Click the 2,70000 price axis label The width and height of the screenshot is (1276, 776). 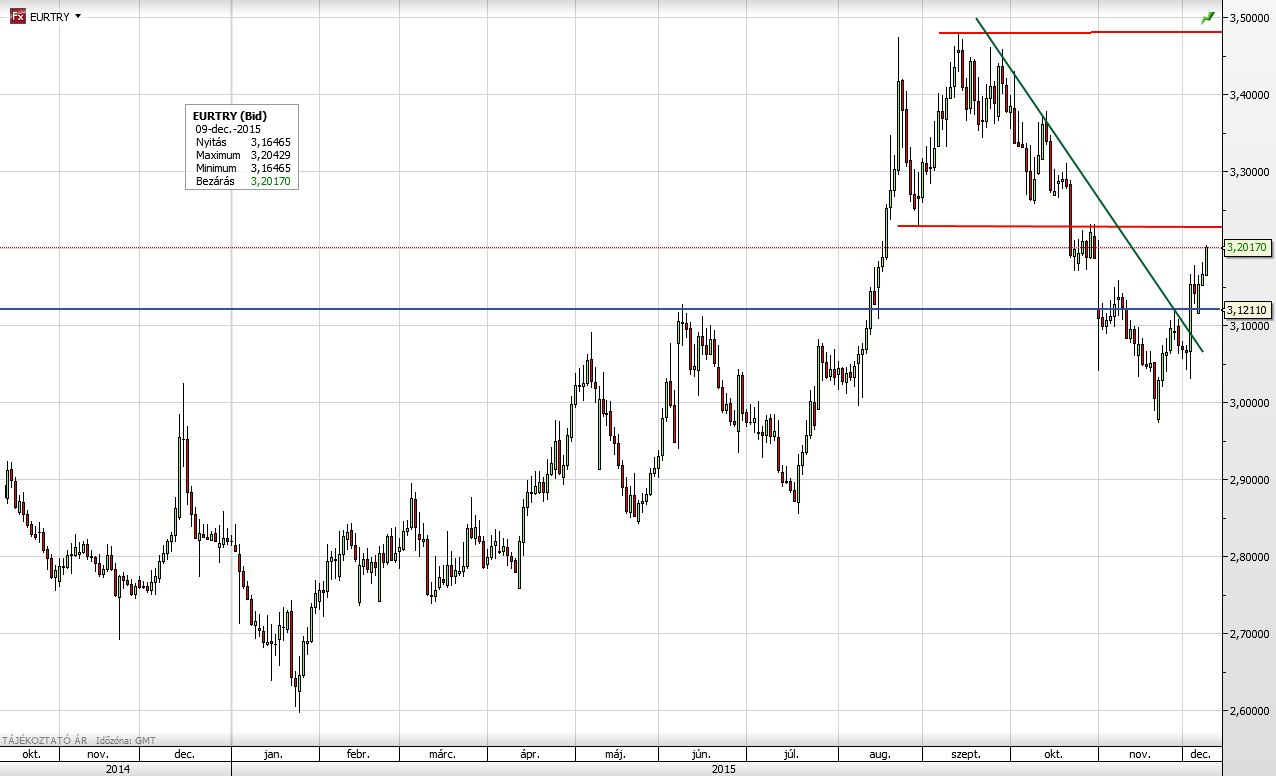pyautogui.click(x=1248, y=634)
